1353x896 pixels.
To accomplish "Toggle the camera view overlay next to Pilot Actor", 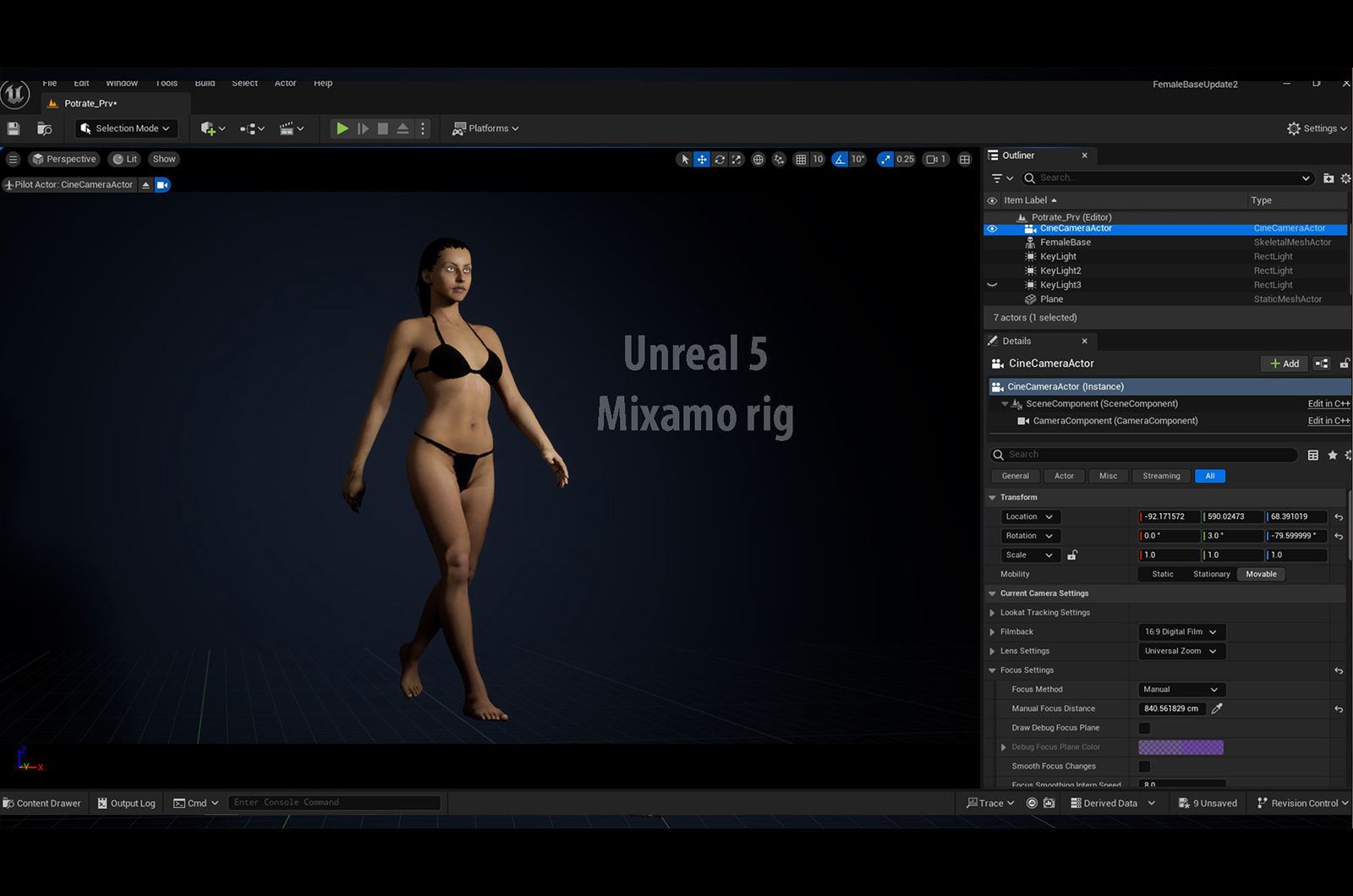I will coord(162,184).
